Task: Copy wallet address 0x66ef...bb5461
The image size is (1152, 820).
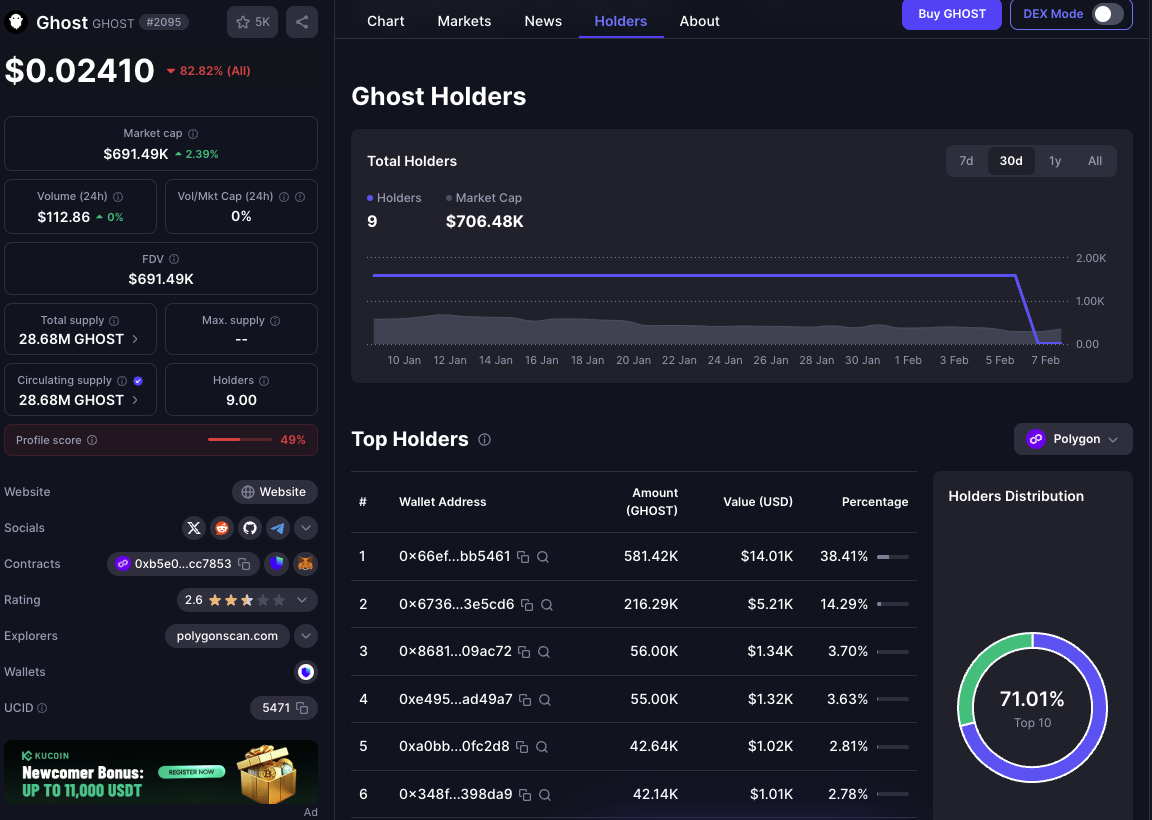Action: pyautogui.click(x=523, y=557)
